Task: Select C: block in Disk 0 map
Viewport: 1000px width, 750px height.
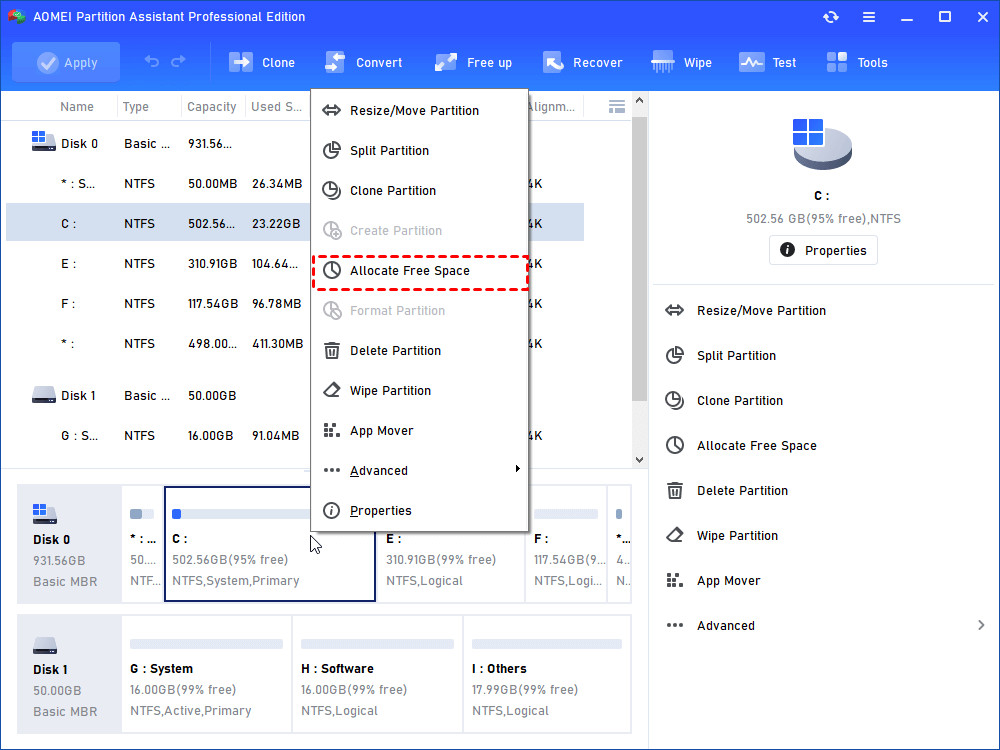Action: 270,544
